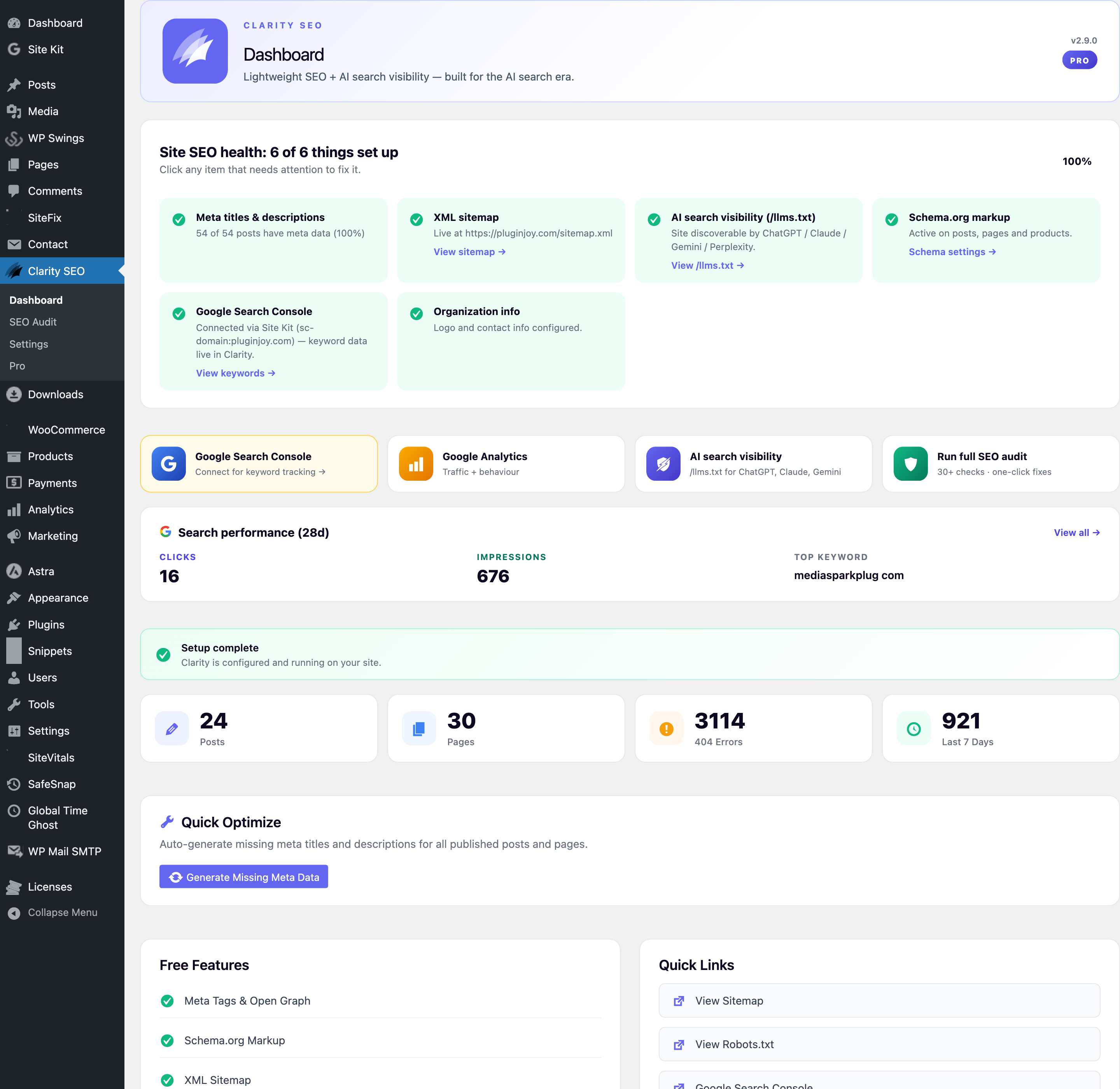Click the WordPress Dashboard sidebar icon

(14, 23)
